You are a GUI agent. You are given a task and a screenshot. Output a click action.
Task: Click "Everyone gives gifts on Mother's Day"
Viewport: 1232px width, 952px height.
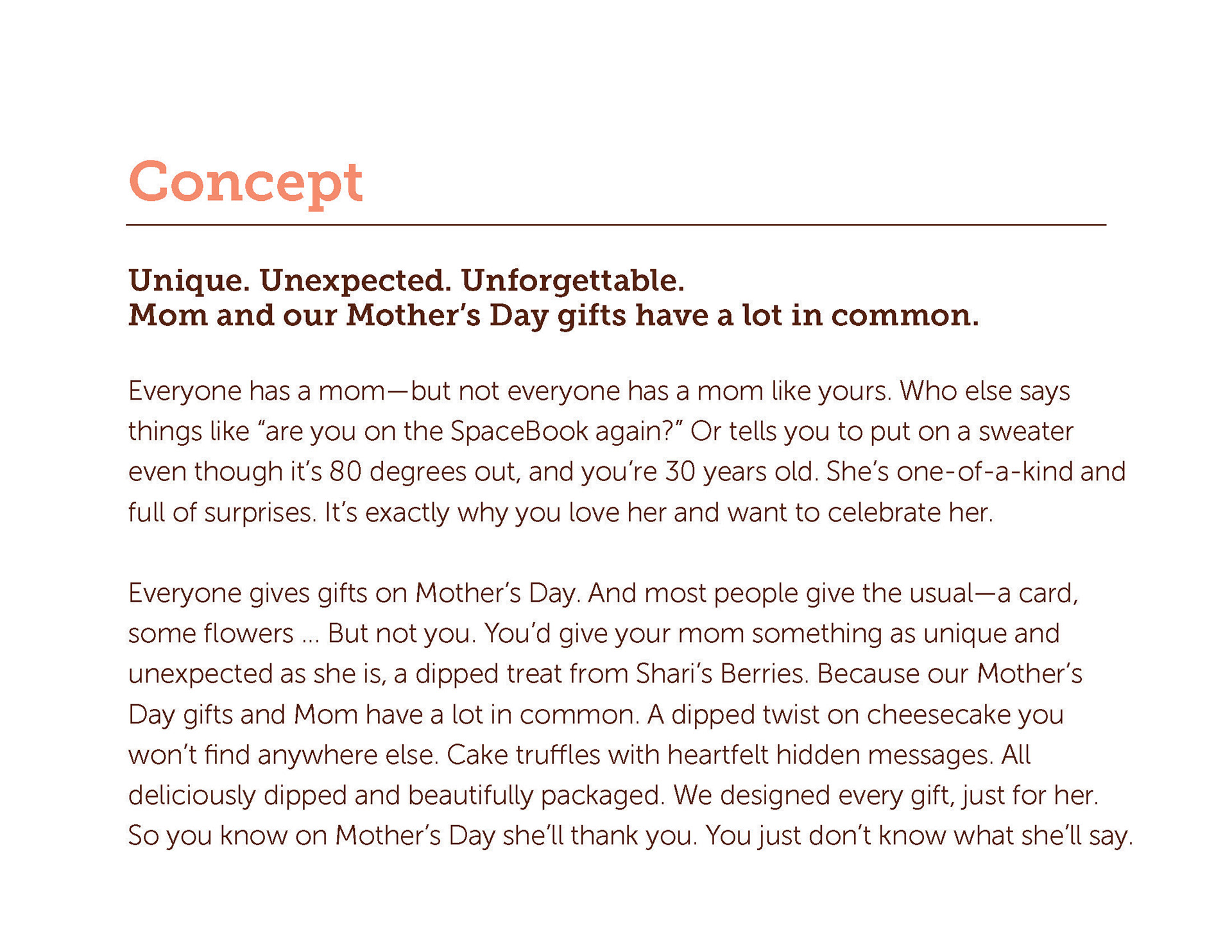click(x=353, y=593)
